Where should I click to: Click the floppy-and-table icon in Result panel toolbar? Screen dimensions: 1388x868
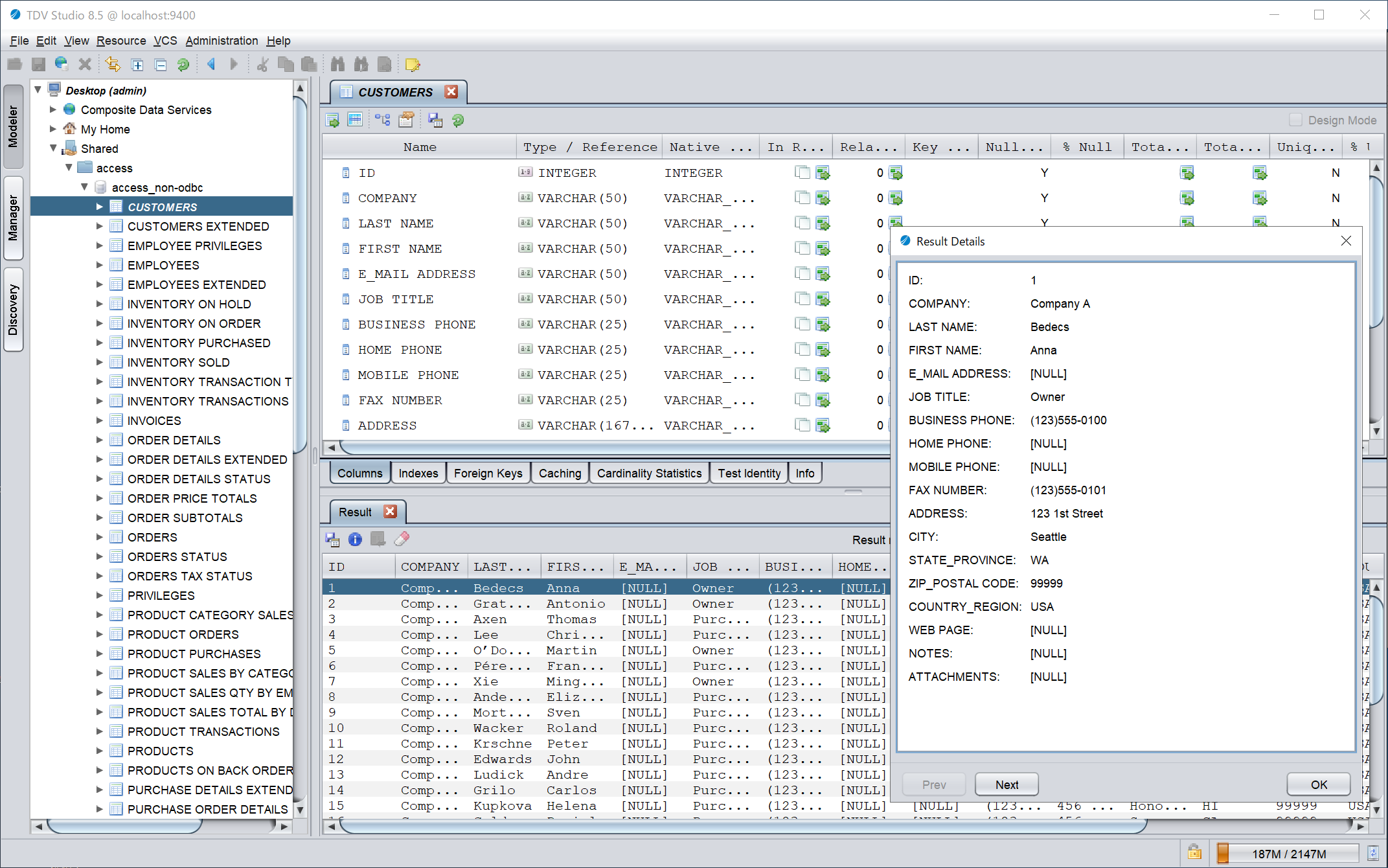click(332, 539)
